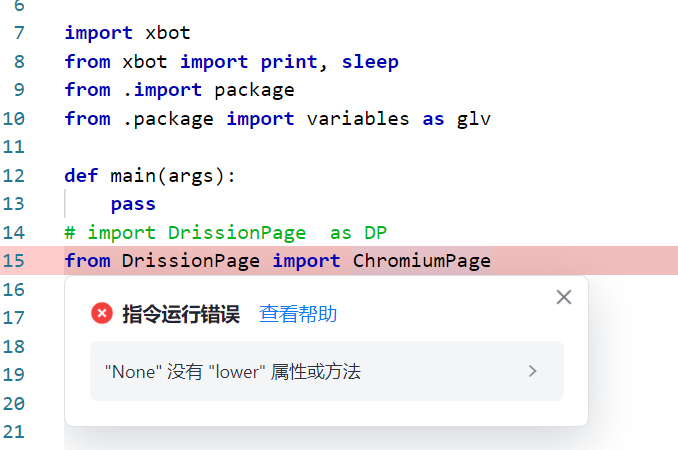Click "glv" at end of line 10

[x=474, y=118]
